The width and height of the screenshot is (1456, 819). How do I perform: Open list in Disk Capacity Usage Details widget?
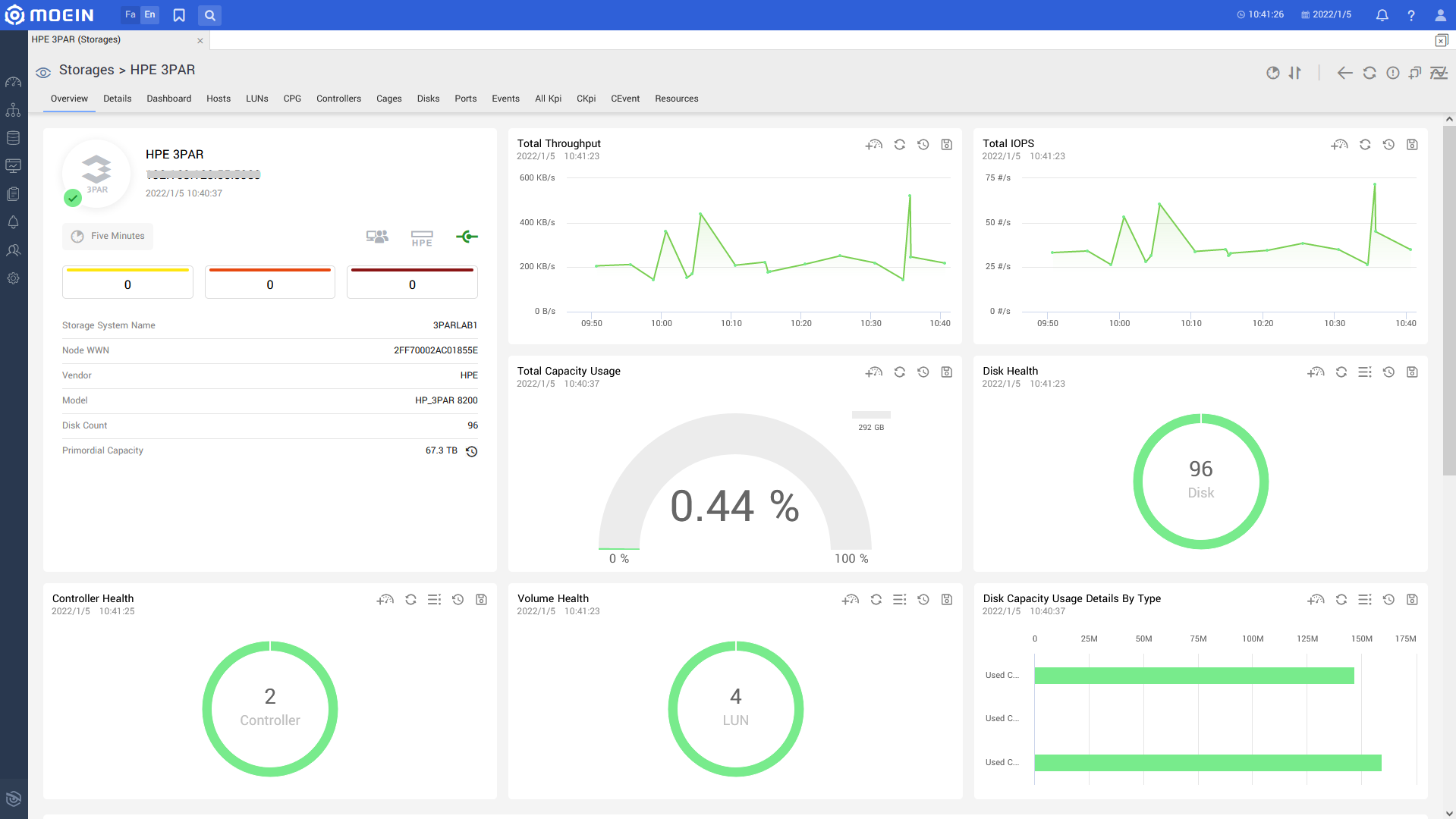[x=1364, y=599]
